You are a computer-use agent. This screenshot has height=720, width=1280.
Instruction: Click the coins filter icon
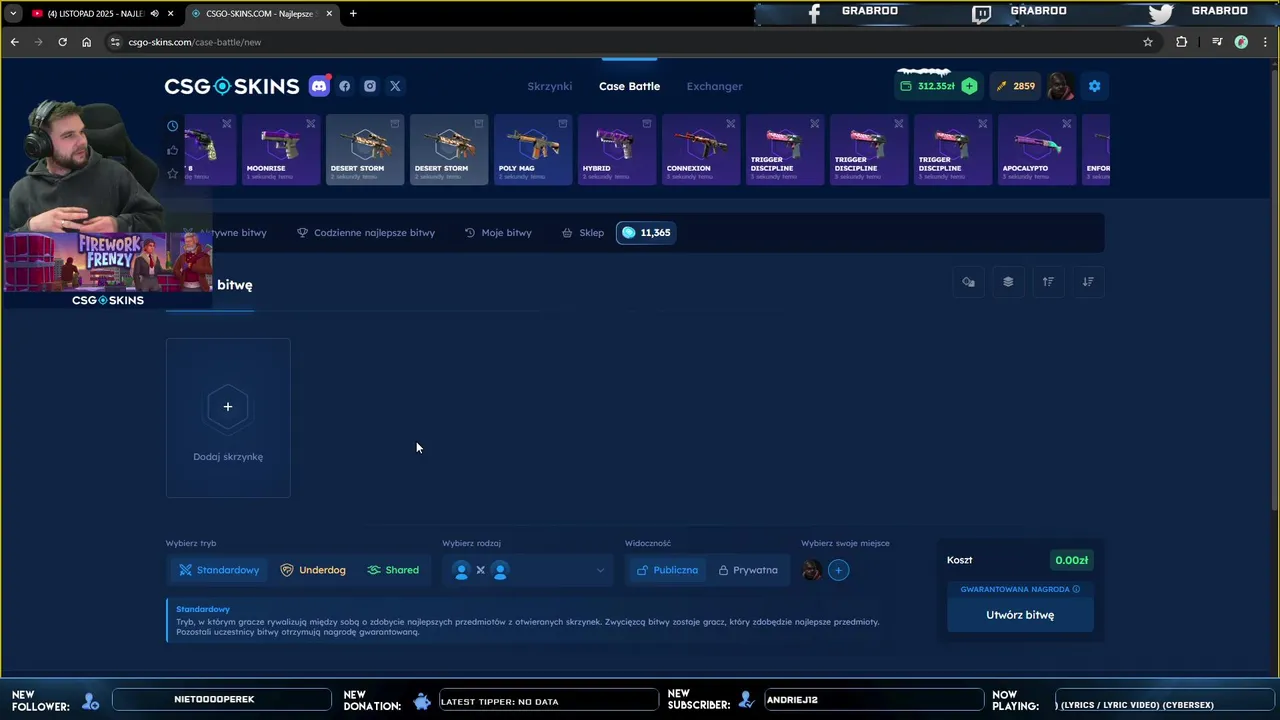(968, 282)
